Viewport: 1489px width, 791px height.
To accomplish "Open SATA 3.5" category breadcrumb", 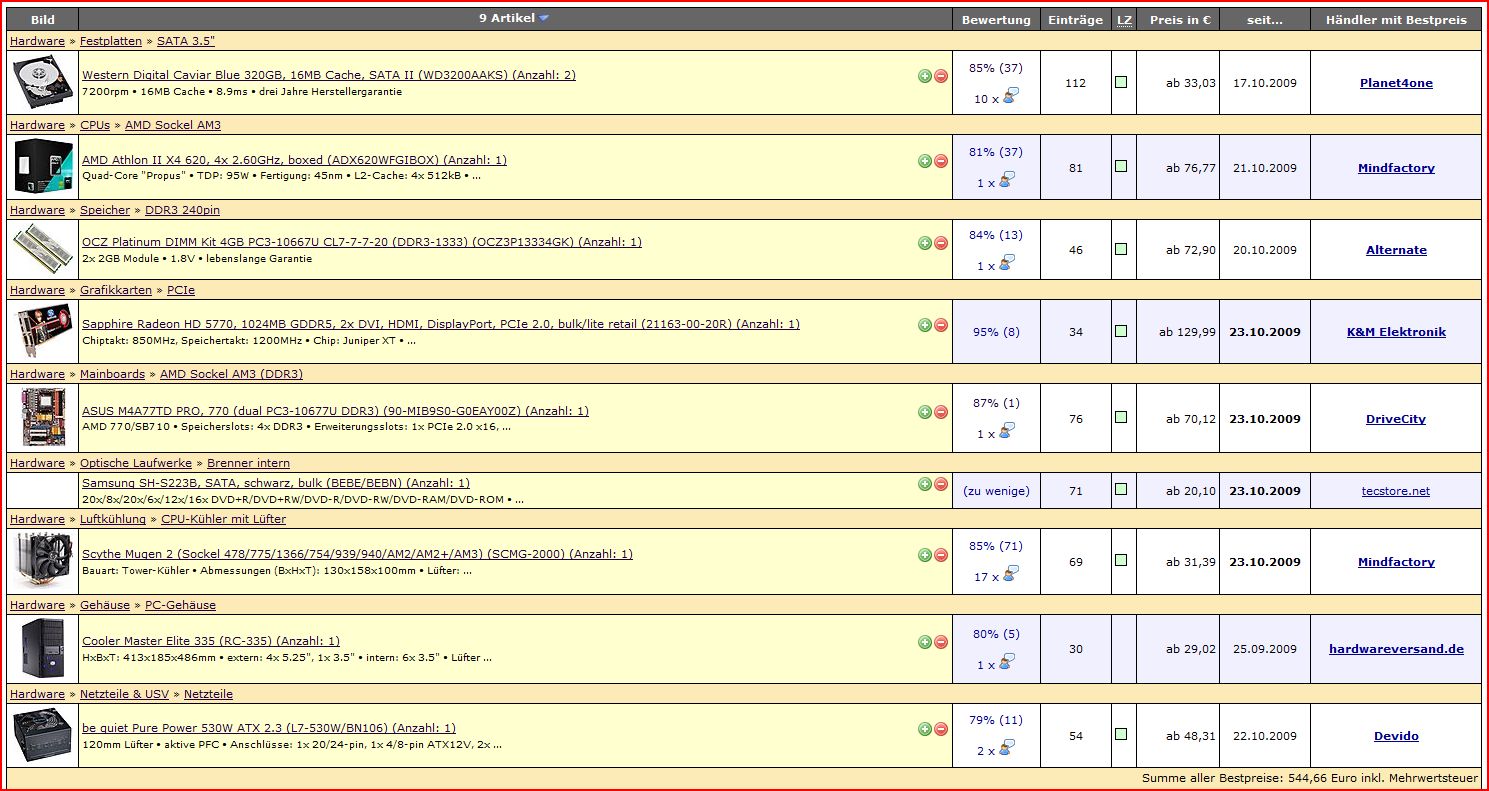I will 186,41.
